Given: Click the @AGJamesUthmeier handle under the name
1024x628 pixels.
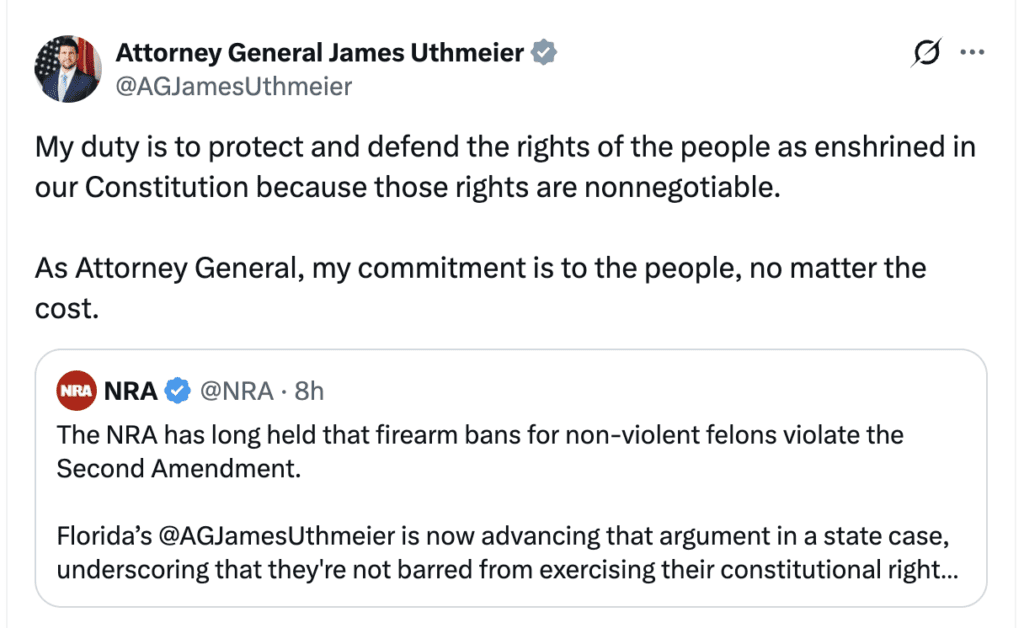Looking at the screenshot, I should click(x=234, y=87).
